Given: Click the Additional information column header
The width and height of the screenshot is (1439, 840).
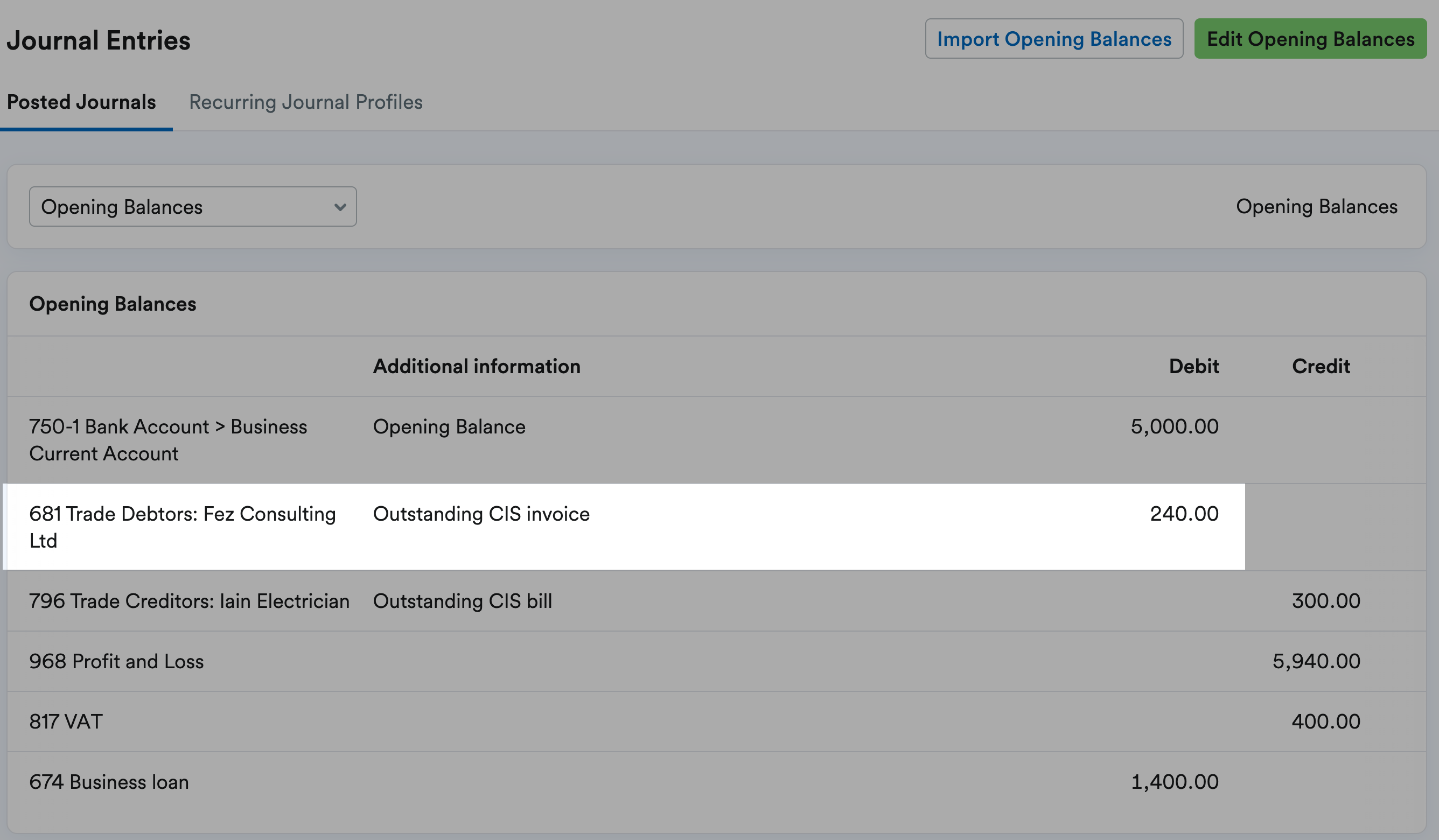Looking at the screenshot, I should (x=476, y=366).
